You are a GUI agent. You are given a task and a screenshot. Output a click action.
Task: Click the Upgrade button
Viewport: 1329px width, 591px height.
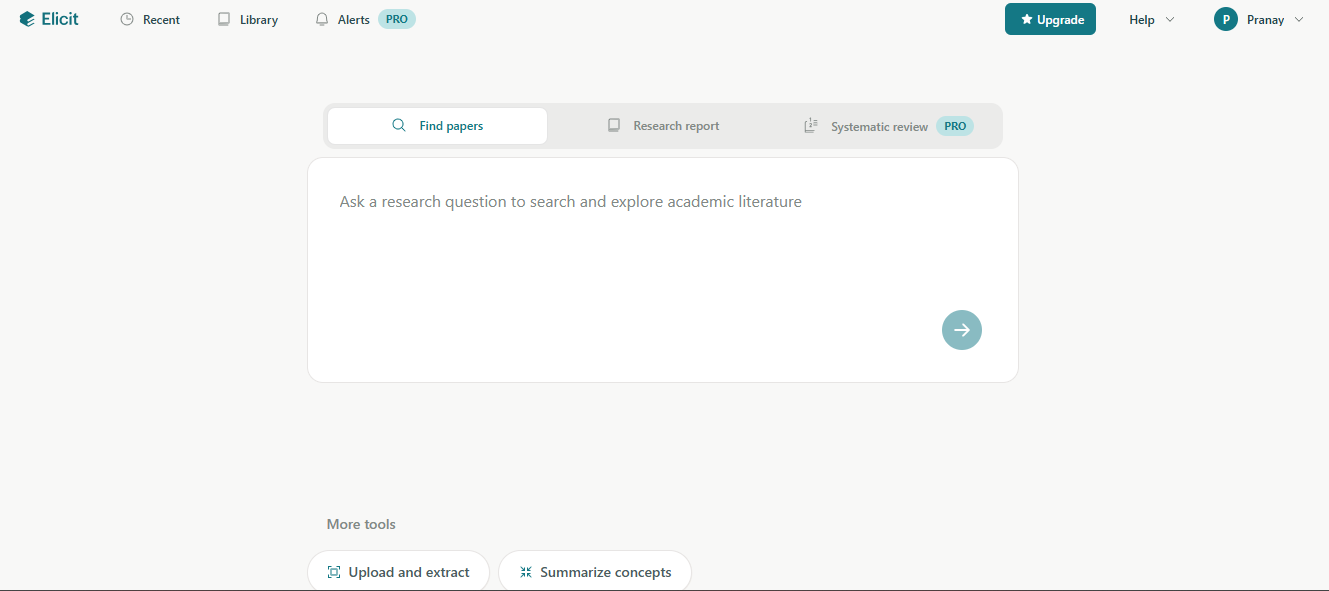pos(1050,19)
